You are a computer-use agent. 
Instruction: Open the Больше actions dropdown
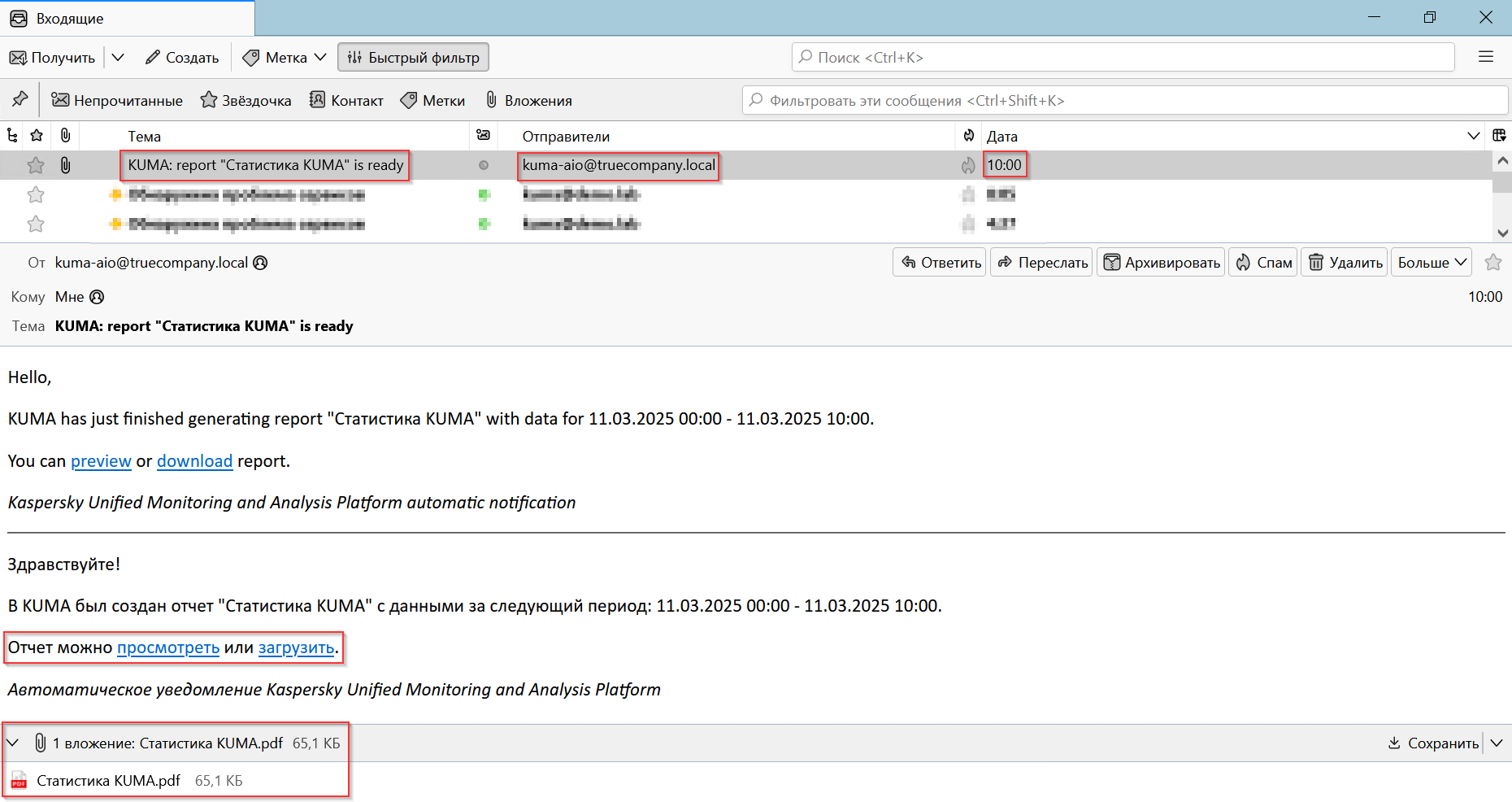[x=1432, y=262]
